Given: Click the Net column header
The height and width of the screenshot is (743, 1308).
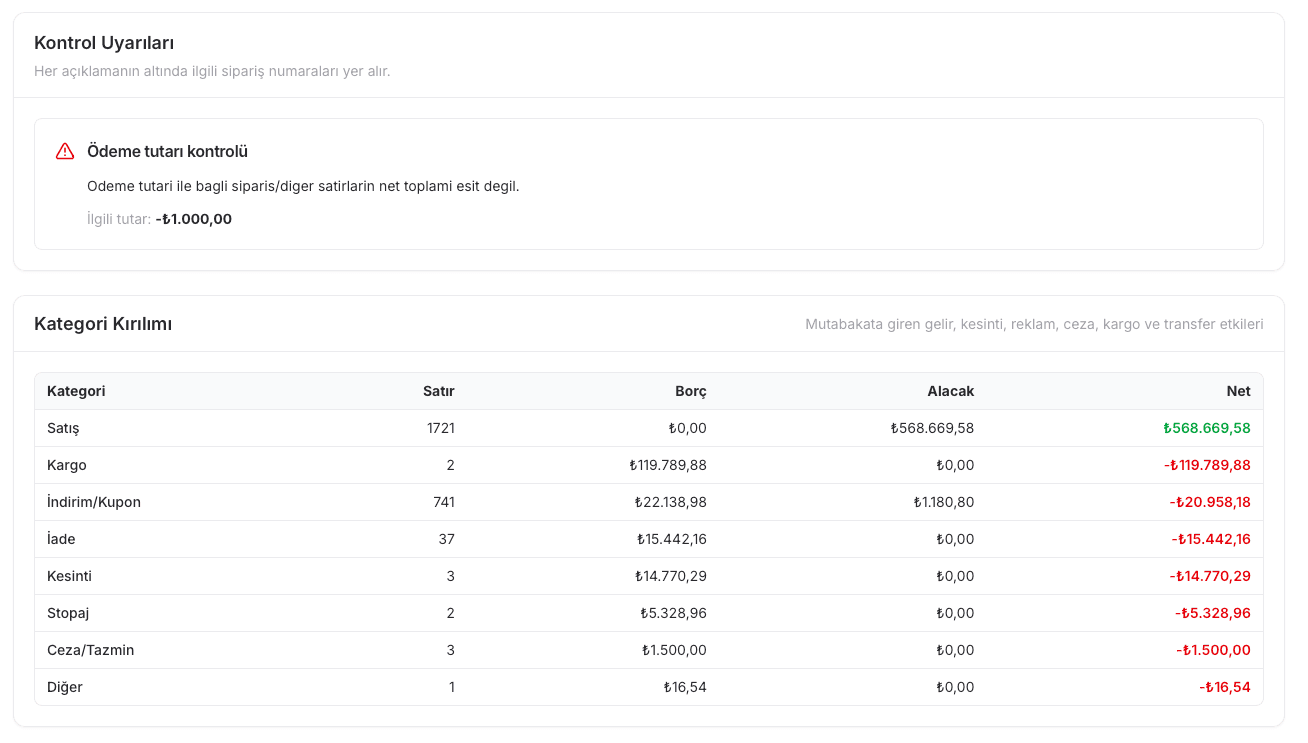Looking at the screenshot, I should (1238, 391).
